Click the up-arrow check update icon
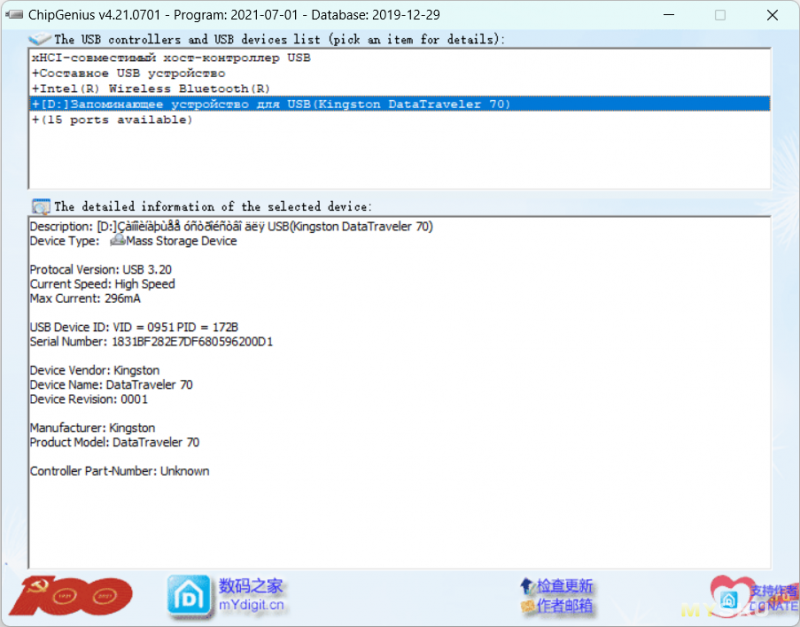 tap(527, 586)
